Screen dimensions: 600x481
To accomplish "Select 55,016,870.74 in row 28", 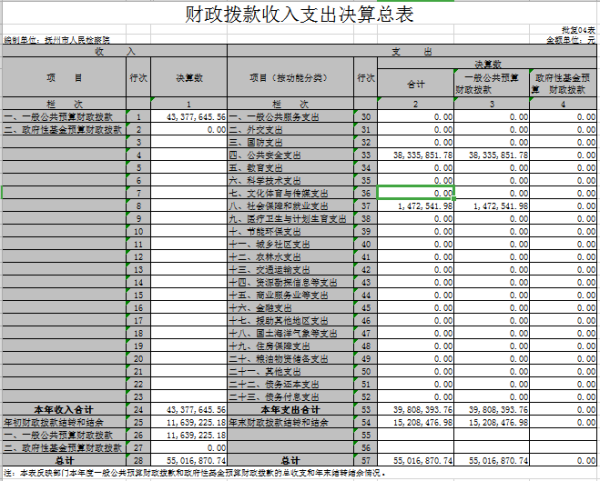I will click(x=189, y=460).
